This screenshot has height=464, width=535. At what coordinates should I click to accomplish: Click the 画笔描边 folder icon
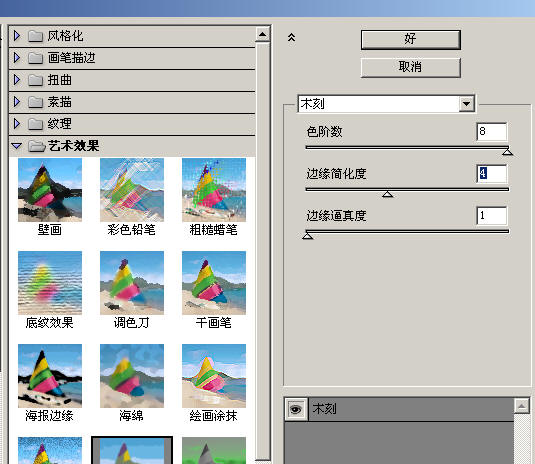(35, 58)
